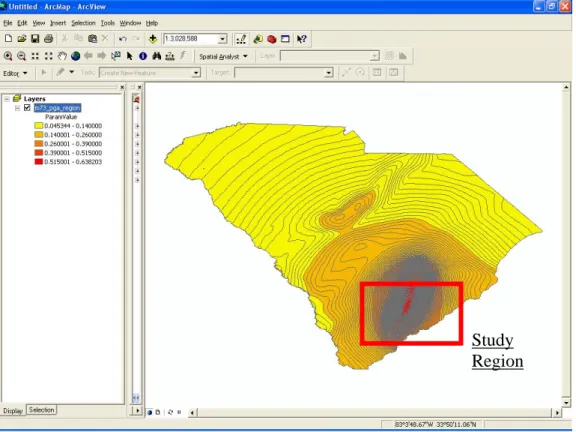The width and height of the screenshot is (576, 432).
Task: Open the Task dropdown list
Action: click(x=196, y=73)
